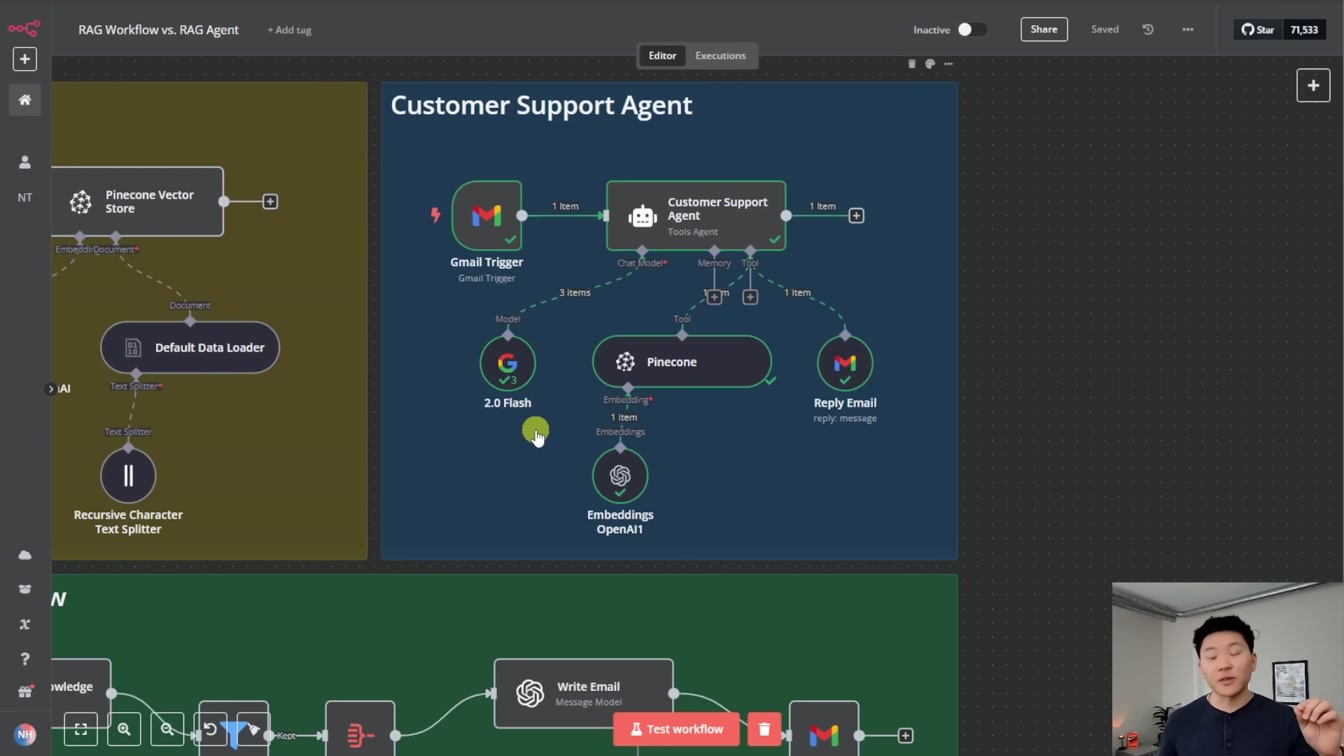The width and height of the screenshot is (1344, 756).
Task: Click the Test workflow button
Action: [677, 729]
